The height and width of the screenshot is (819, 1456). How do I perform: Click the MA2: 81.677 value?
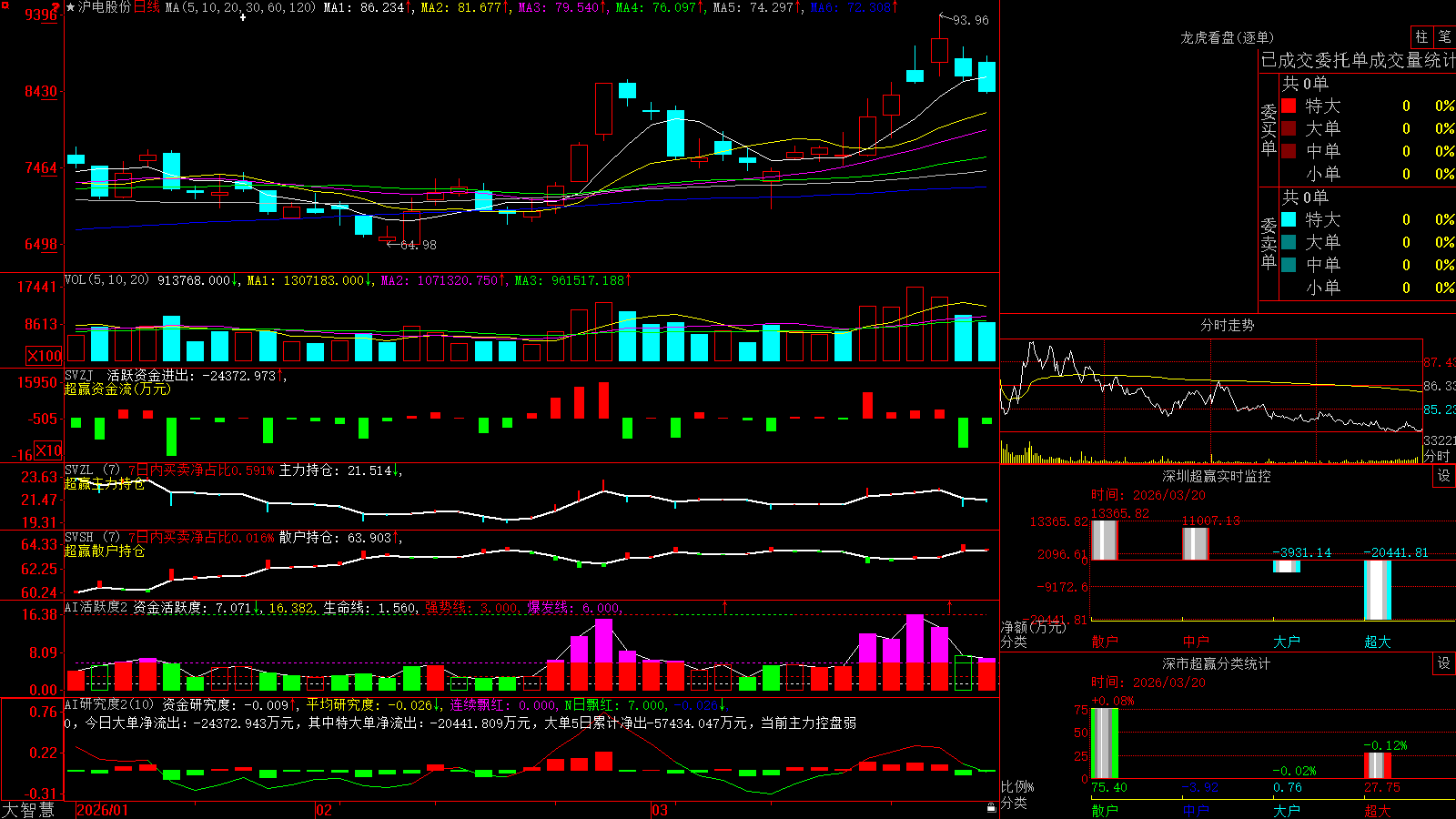460,7
